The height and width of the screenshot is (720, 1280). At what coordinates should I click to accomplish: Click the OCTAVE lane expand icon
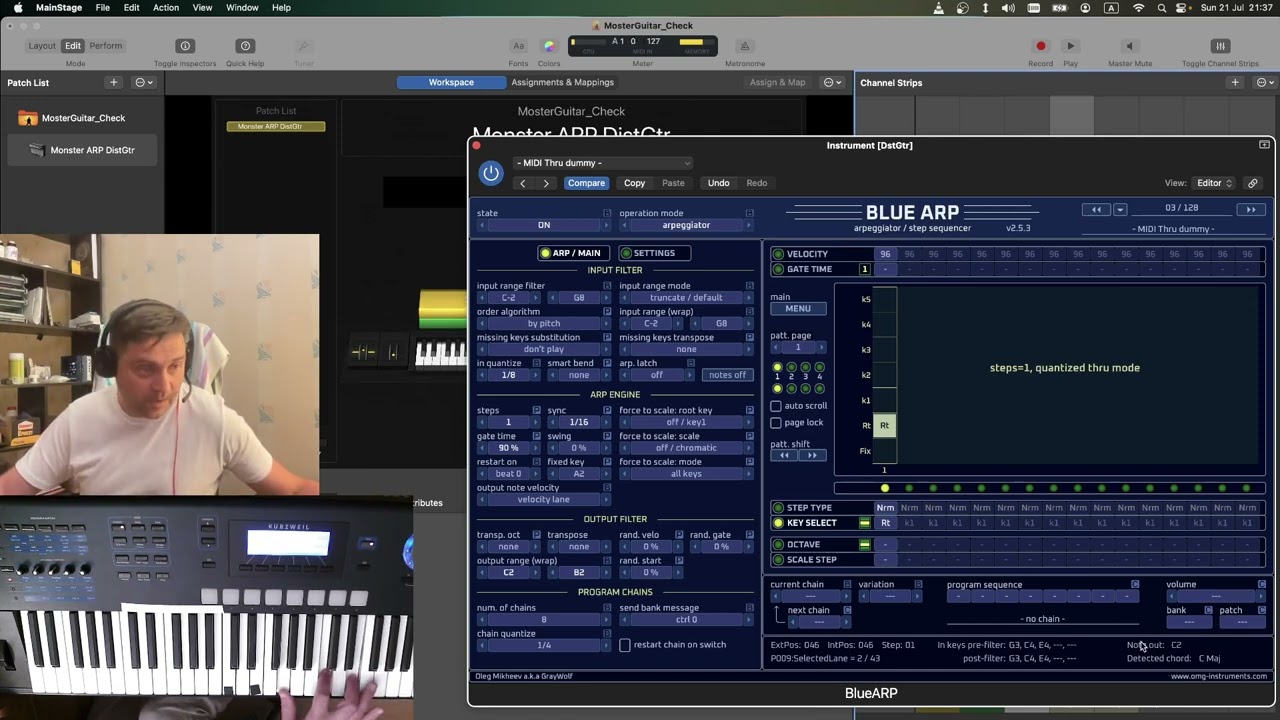pyautogui.click(x=865, y=545)
